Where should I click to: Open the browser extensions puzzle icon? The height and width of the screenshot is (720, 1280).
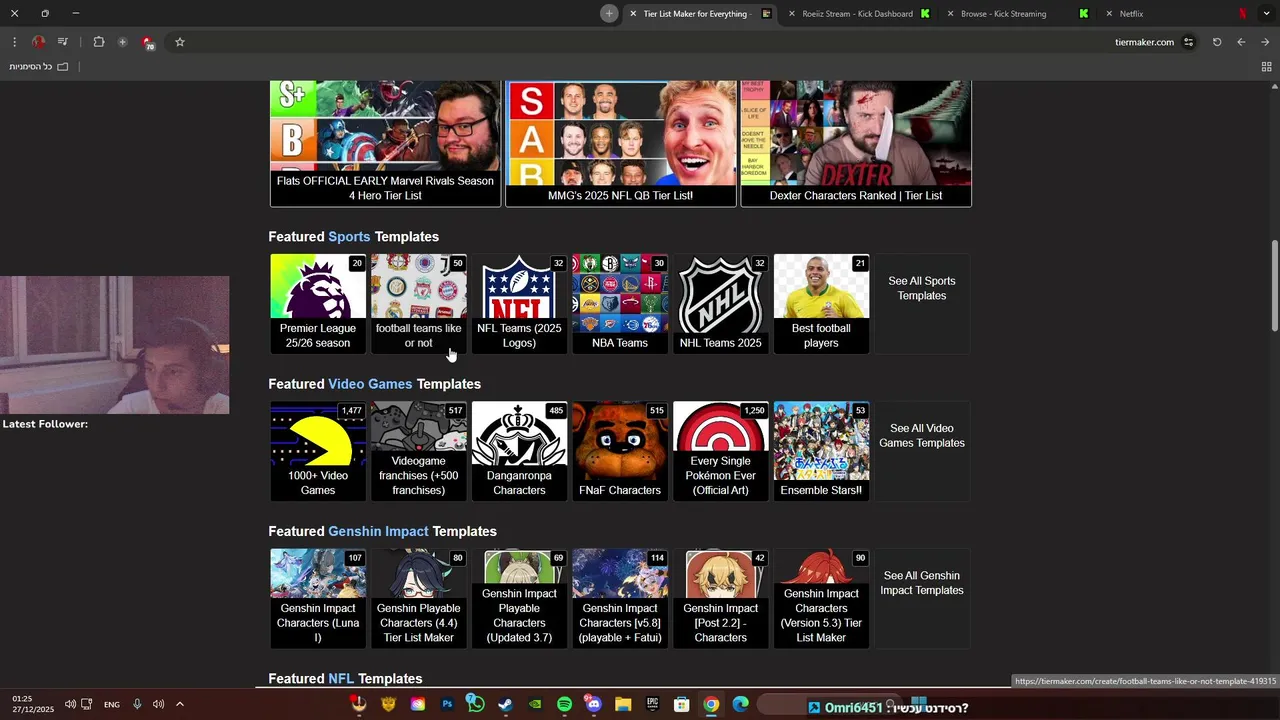click(x=98, y=42)
